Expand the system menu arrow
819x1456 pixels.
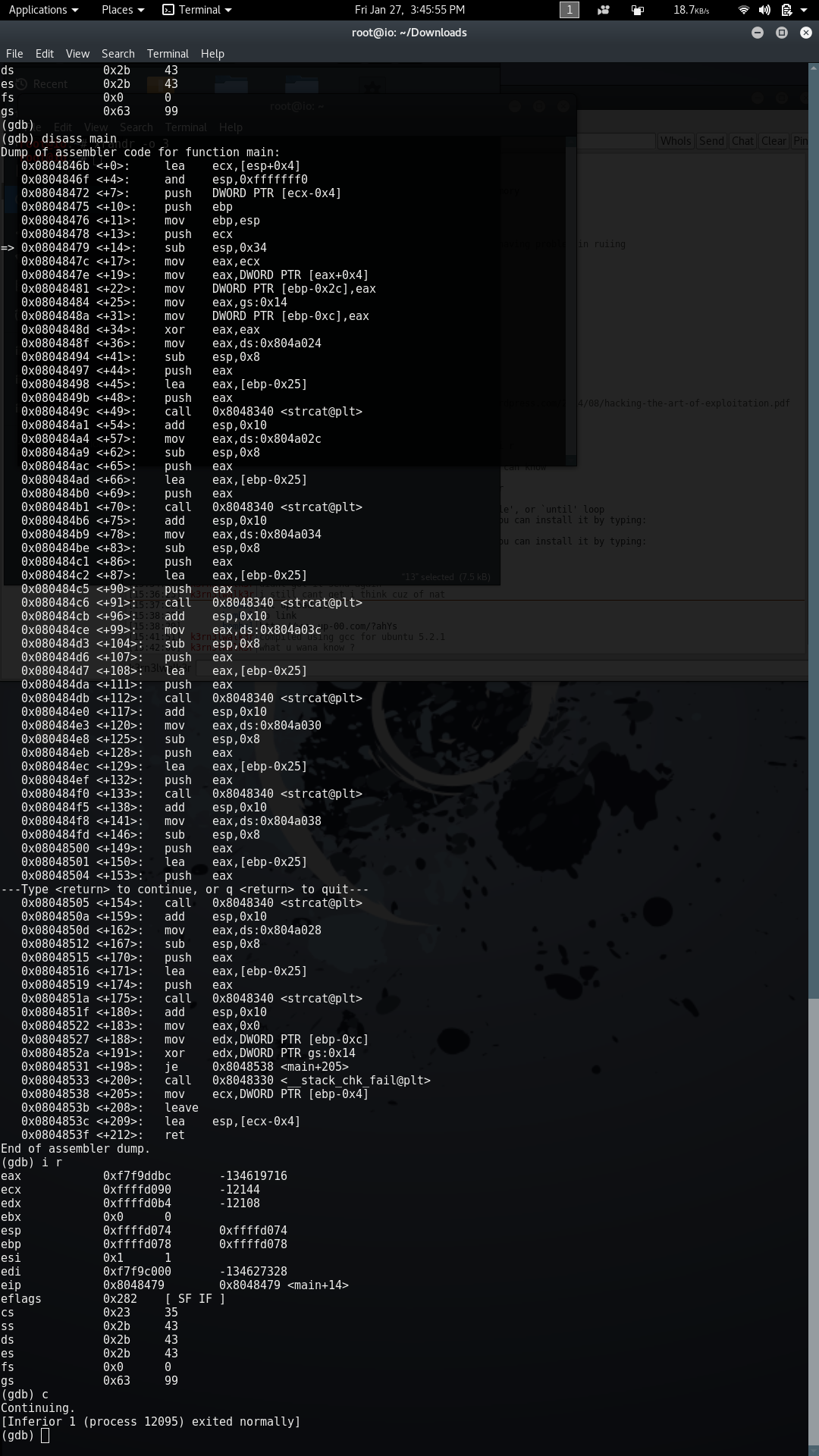pyautogui.click(x=804, y=10)
